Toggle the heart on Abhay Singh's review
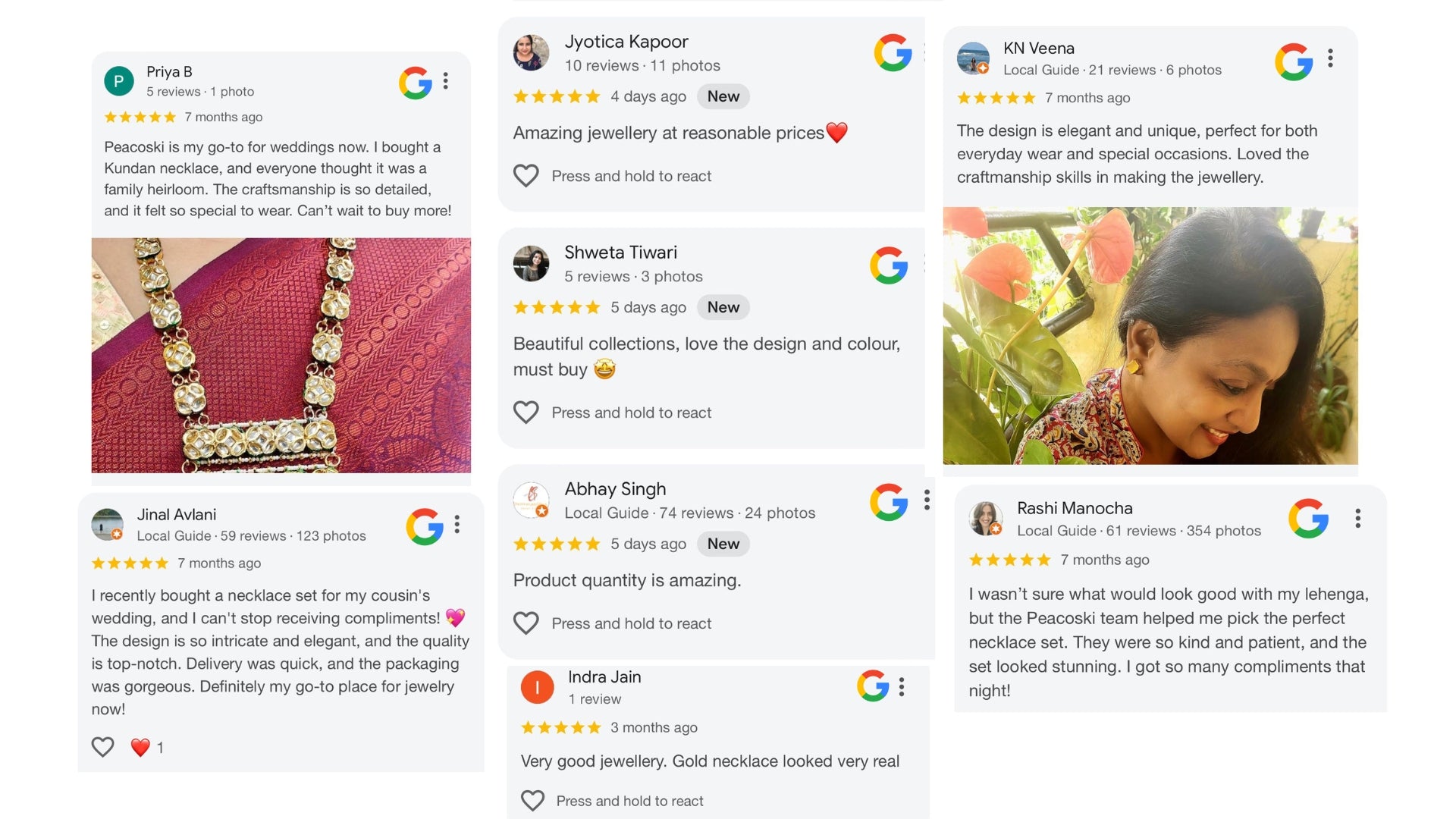The image size is (1456, 819). pyautogui.click(x=526, y=623)
